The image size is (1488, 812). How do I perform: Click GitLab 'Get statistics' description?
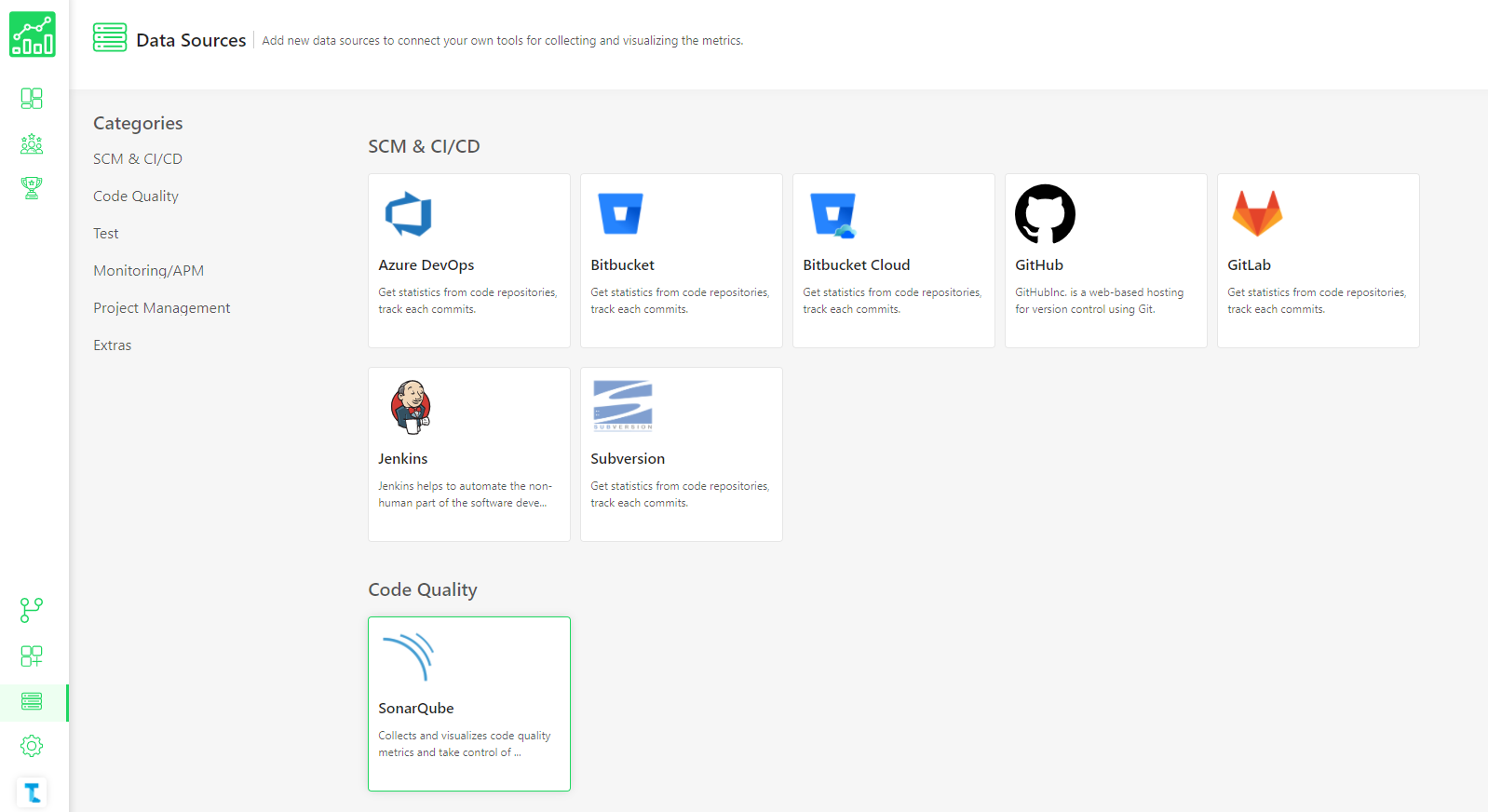(x=1317, y=301)
